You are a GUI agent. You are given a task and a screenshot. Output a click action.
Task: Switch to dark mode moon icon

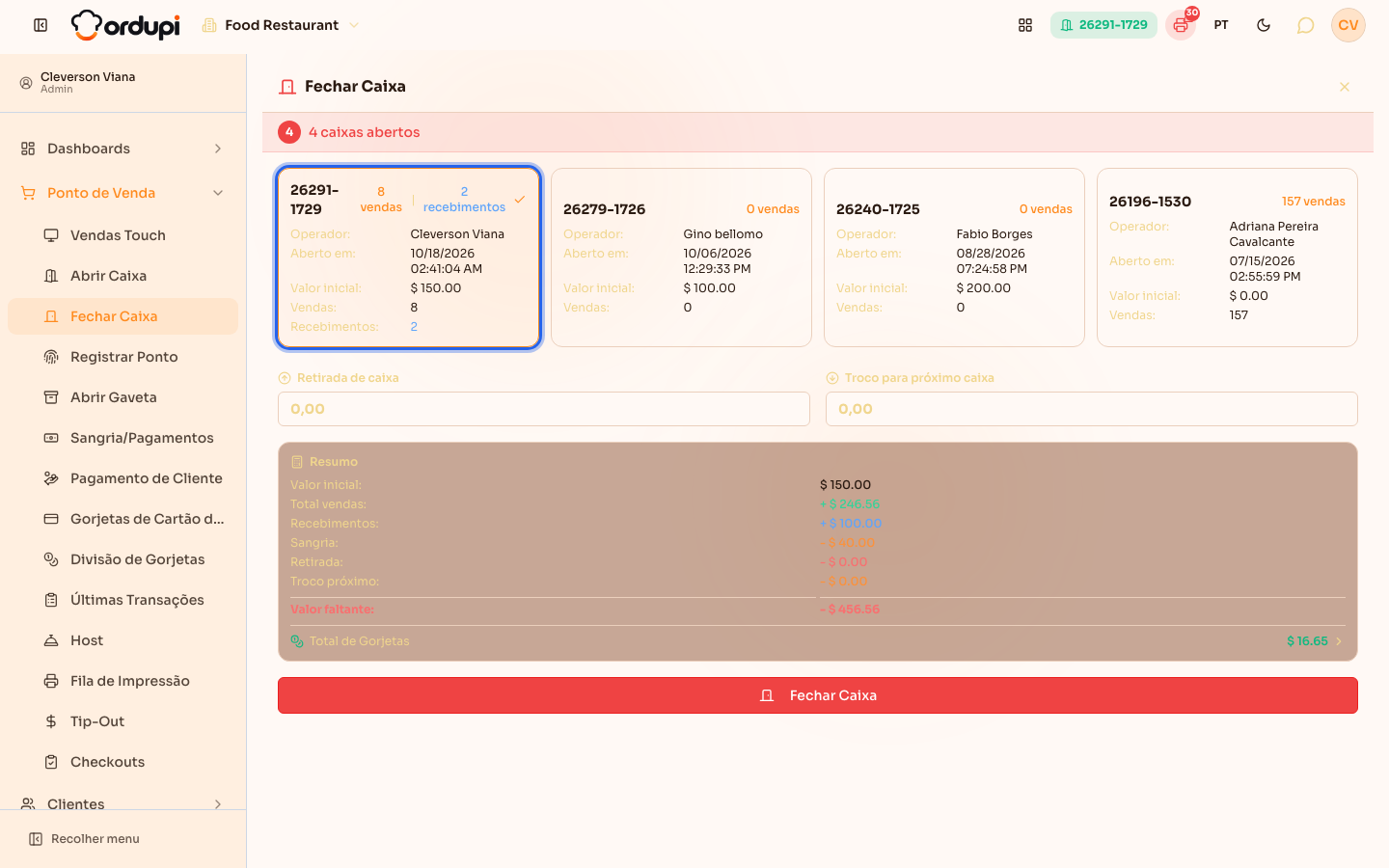pyautogui.click(x=1264, y=25)
